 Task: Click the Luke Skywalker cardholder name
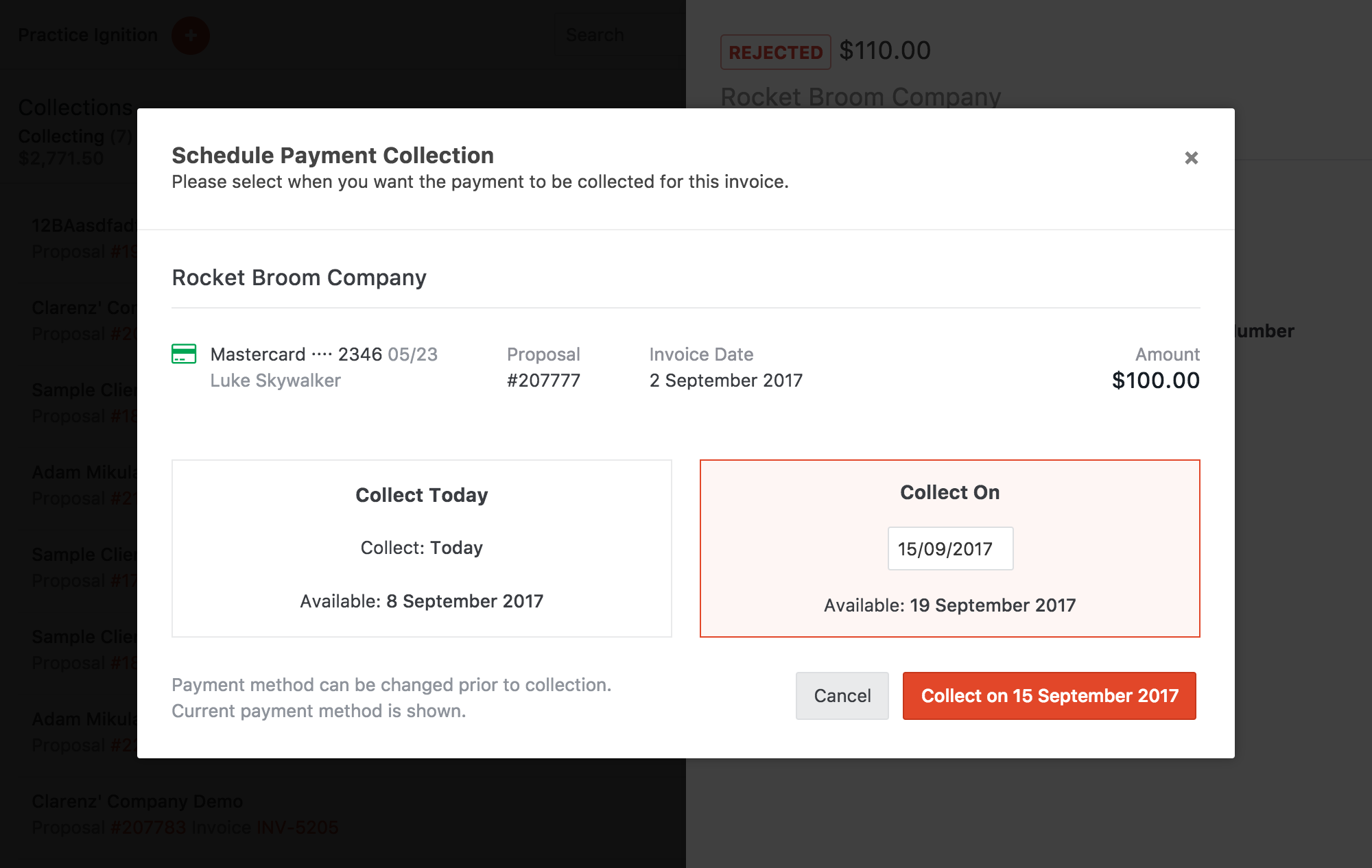275,381
